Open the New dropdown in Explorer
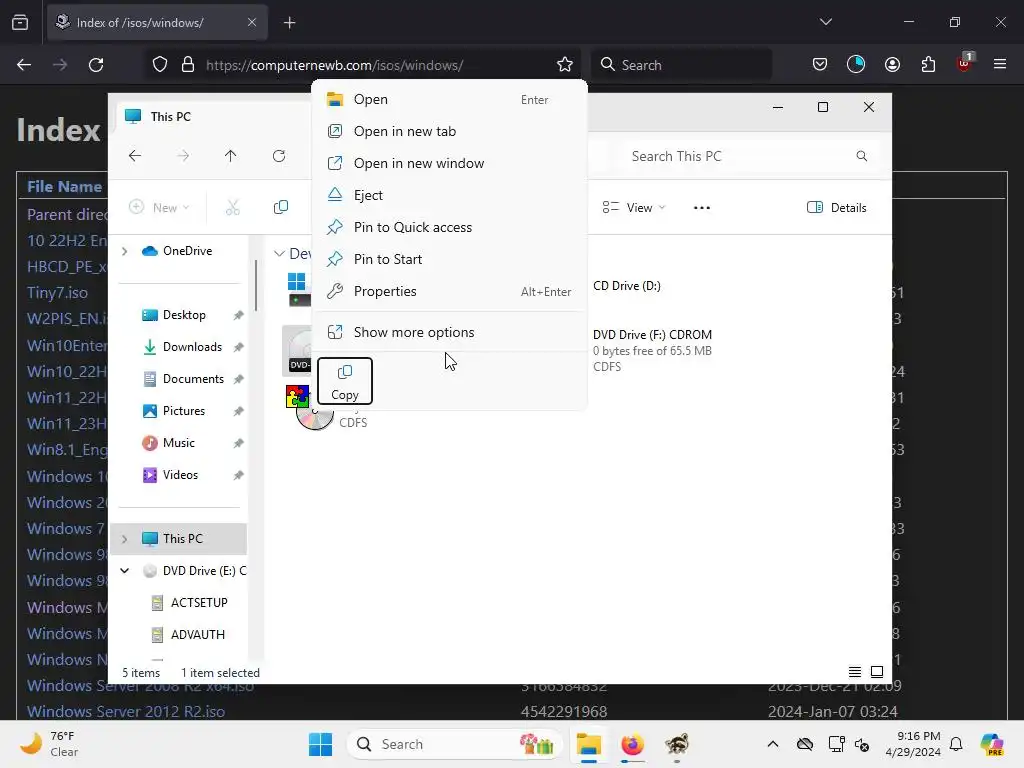Image resolution: width=1024 pixels, height=768 pixels. point(159,208)
